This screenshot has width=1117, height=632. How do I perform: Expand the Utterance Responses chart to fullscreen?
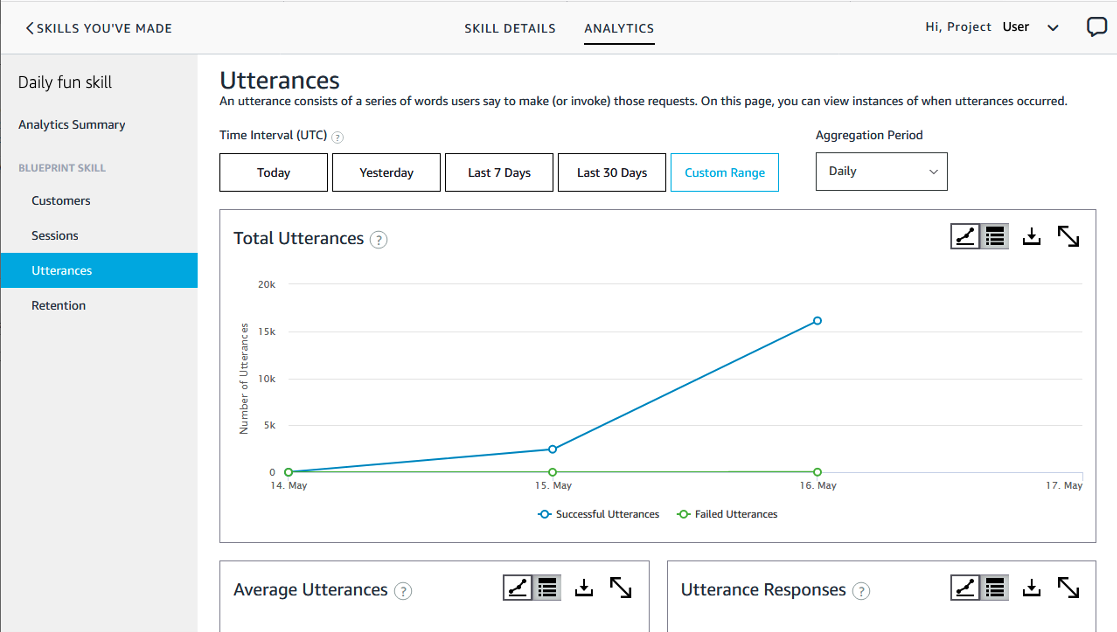coord(1068,588)
